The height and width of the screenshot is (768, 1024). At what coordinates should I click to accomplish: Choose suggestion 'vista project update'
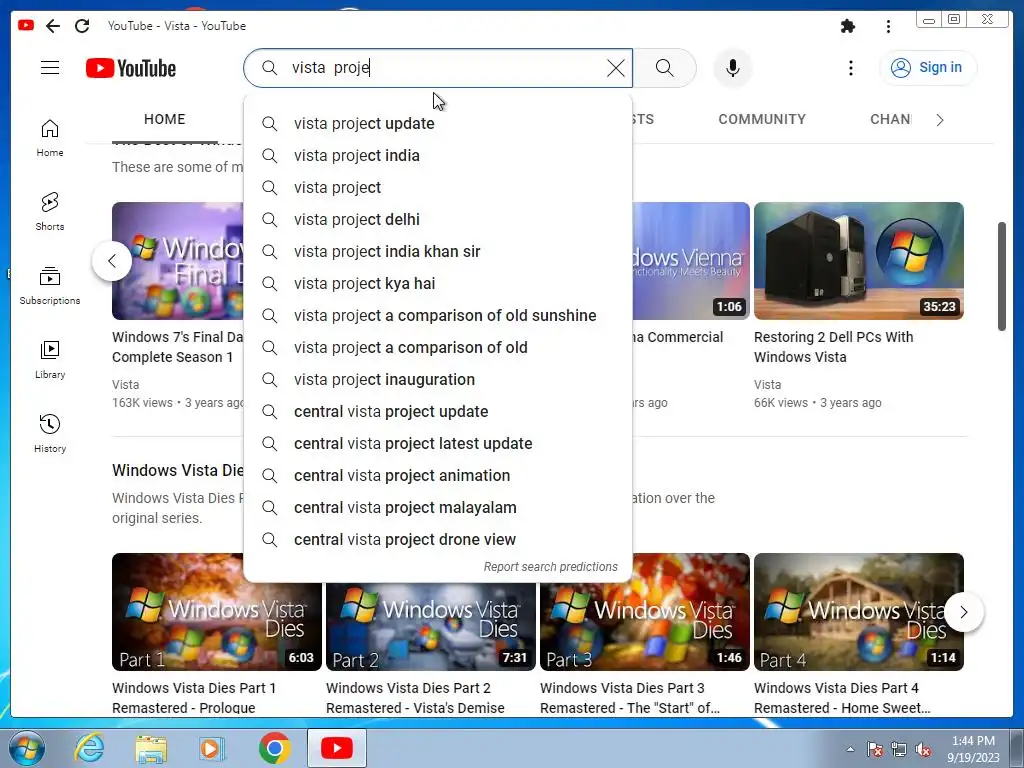438,123
